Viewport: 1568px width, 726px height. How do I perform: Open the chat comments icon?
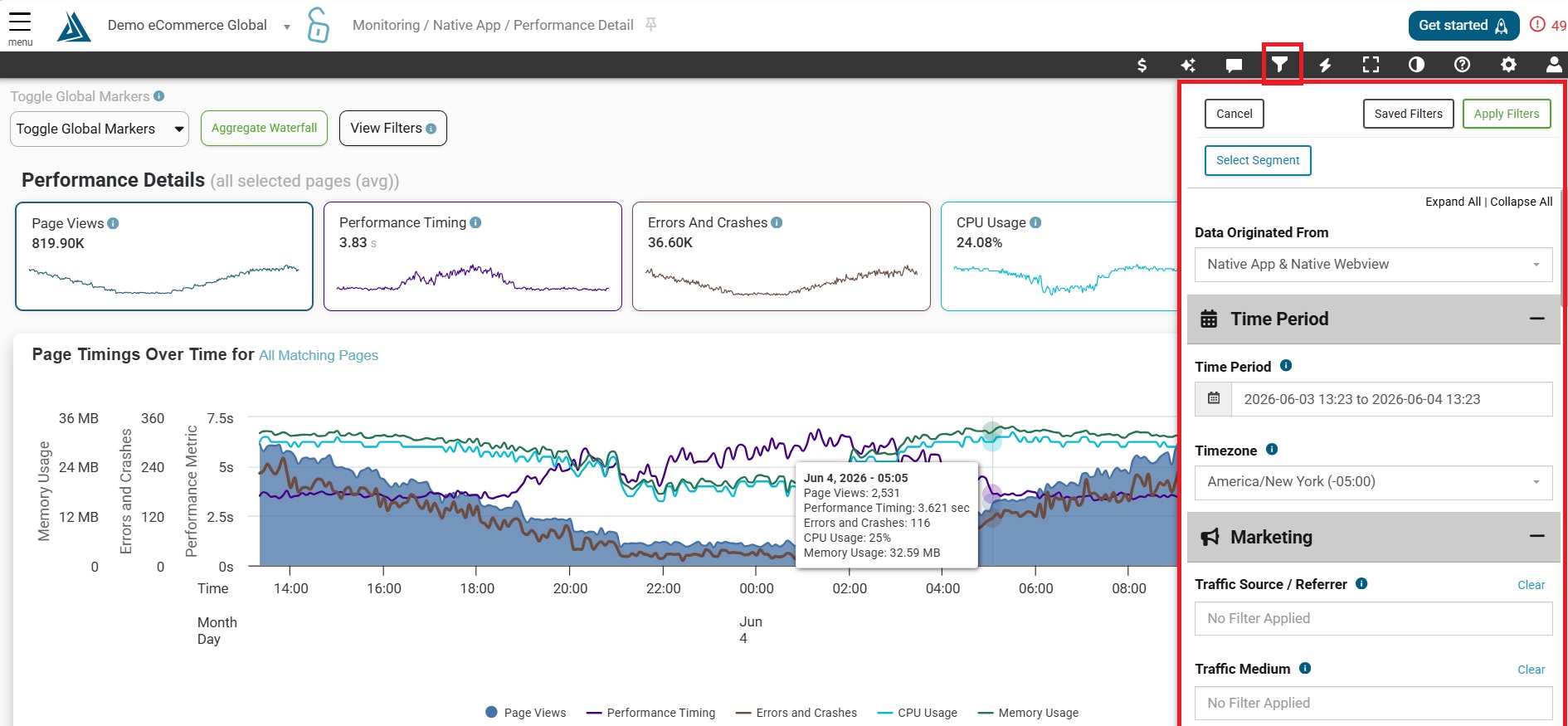1234,65
